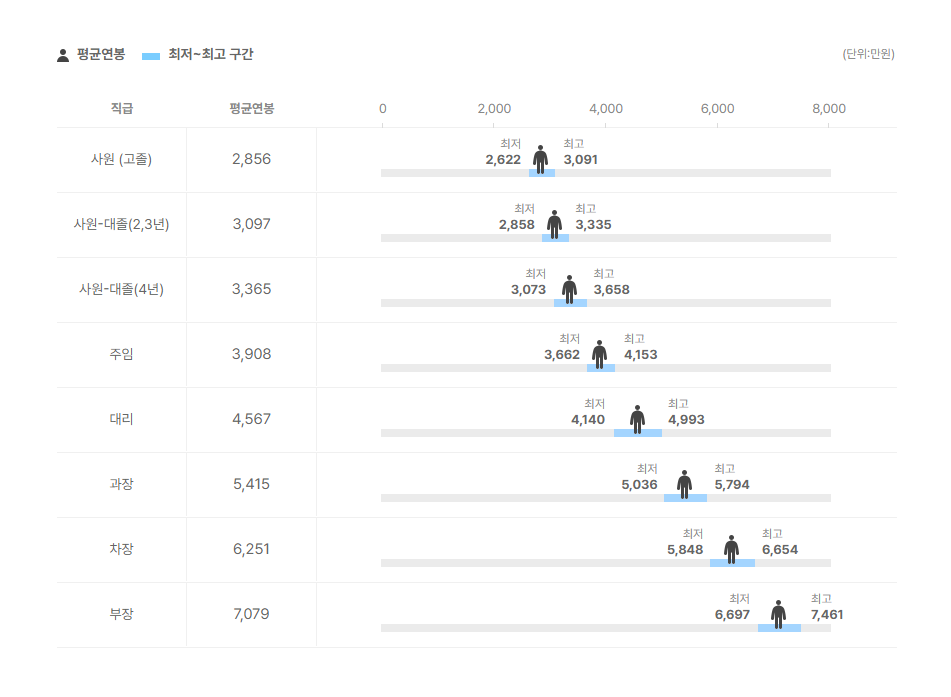Click the person icon in 대리 row
951x697 pixels.
click(637, 419)
